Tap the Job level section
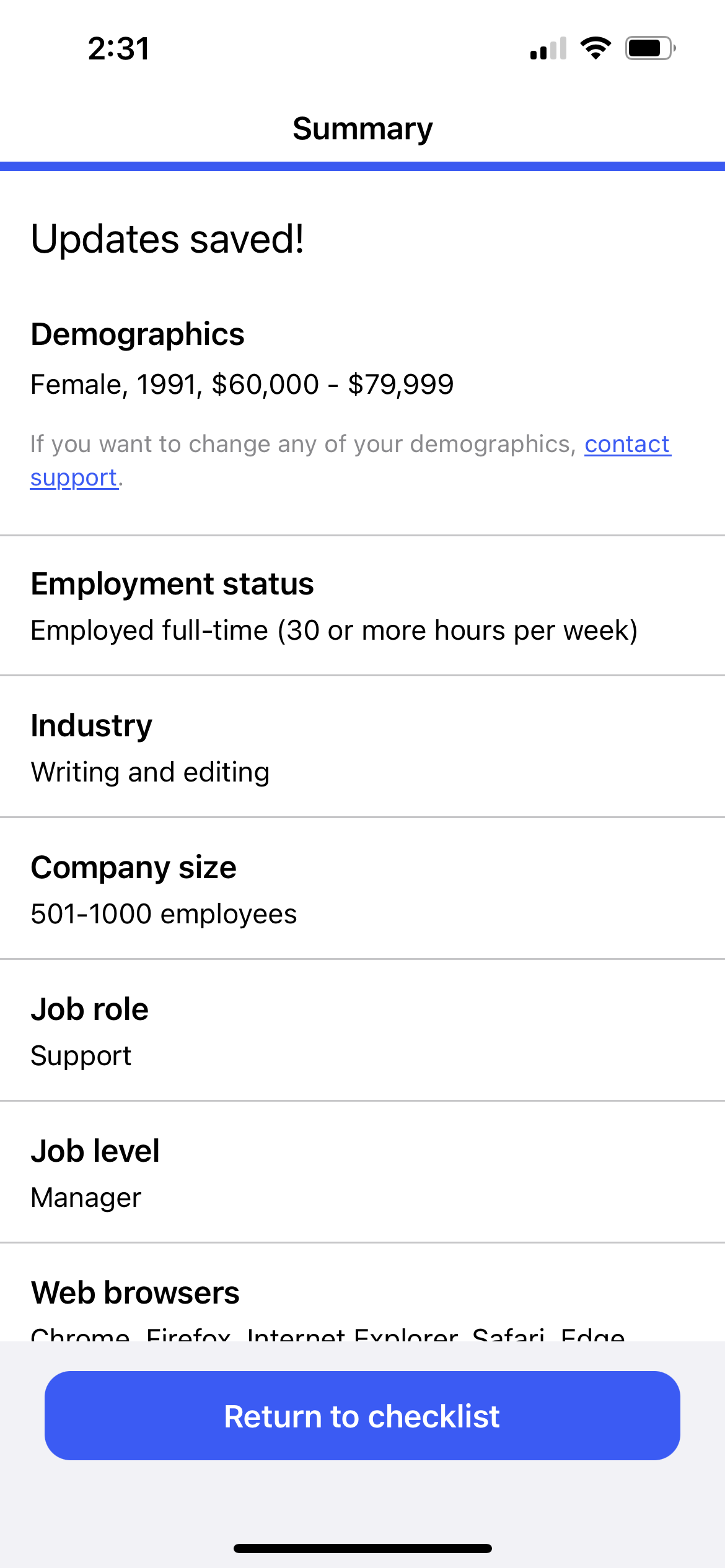The image size is (725, 1568). tap(362, 1172)
